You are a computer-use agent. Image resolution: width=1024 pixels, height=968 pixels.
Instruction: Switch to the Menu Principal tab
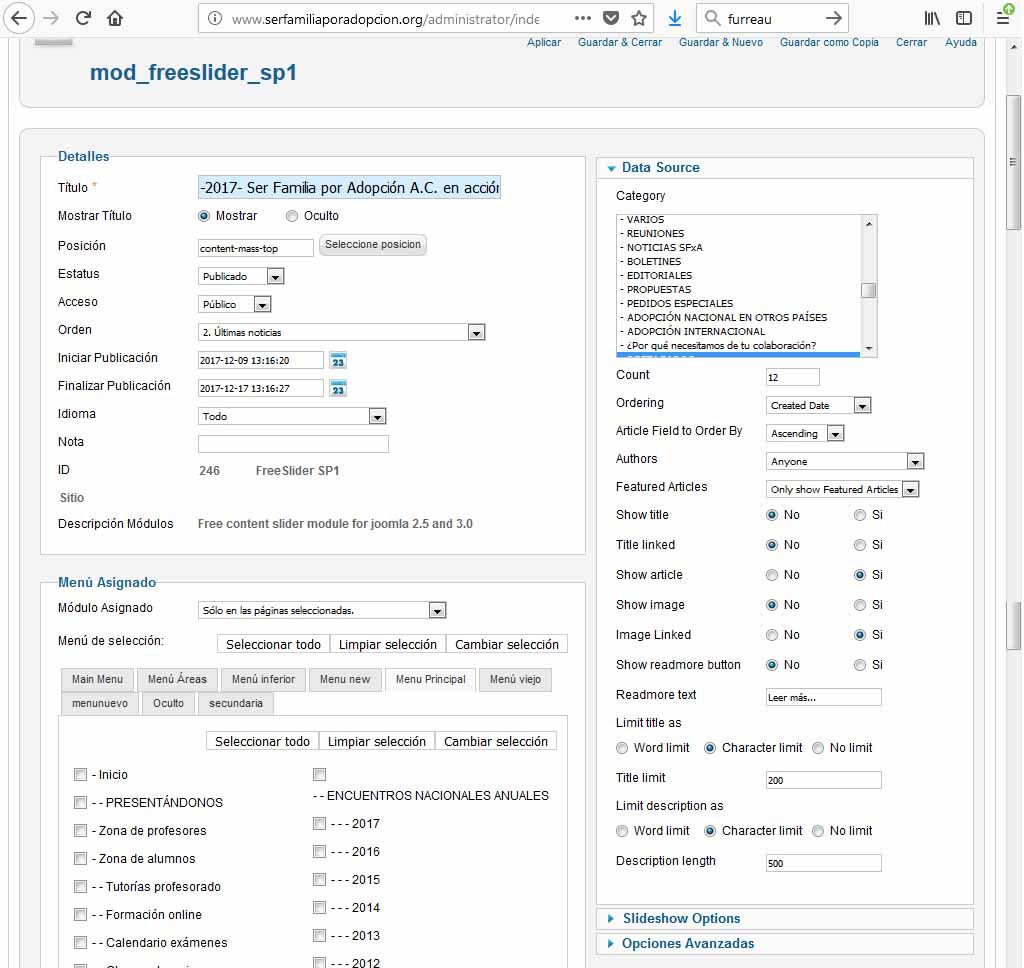430,679
